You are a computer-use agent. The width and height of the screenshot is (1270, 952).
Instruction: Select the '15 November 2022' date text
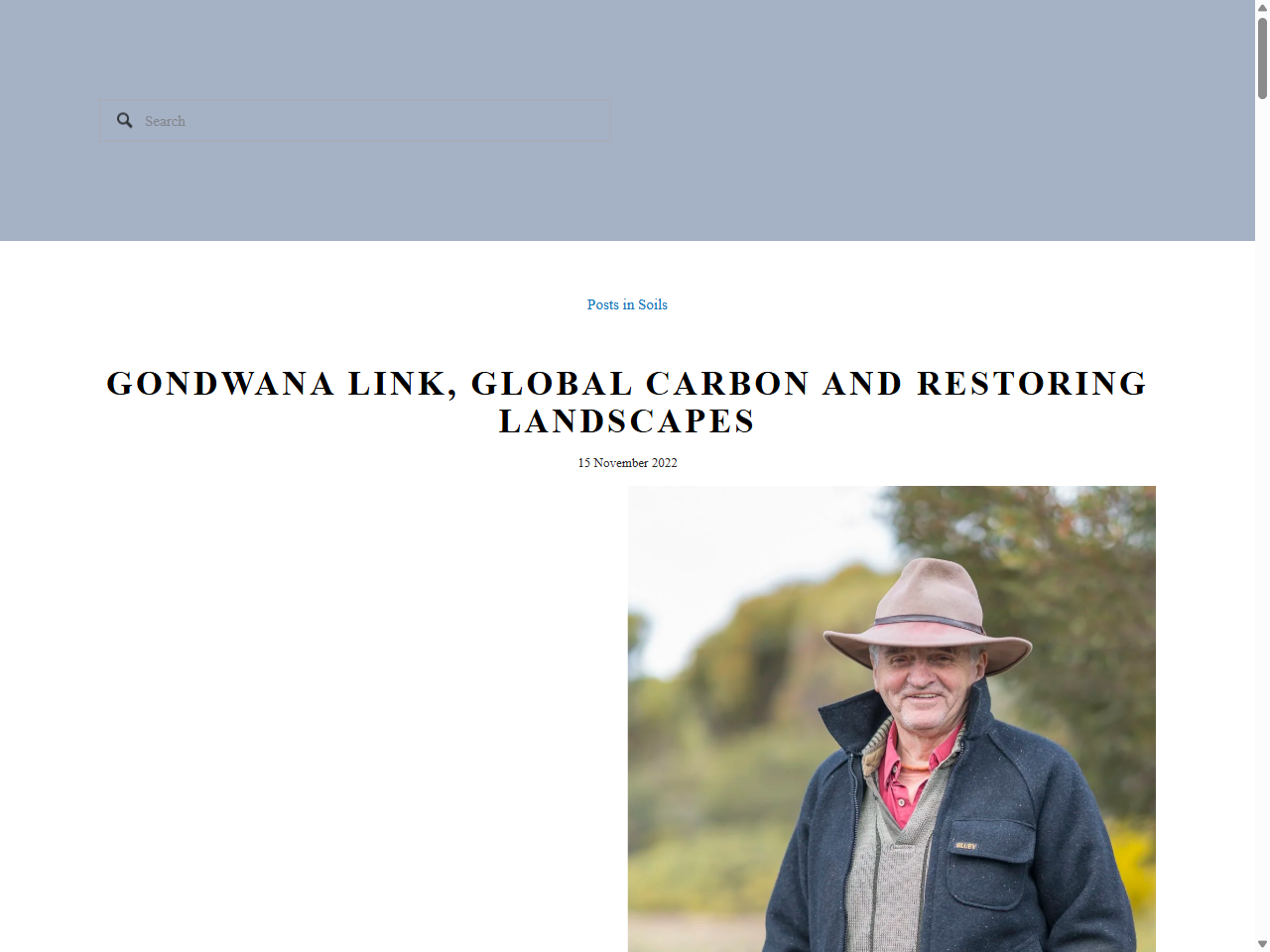(x=627, y=462)
